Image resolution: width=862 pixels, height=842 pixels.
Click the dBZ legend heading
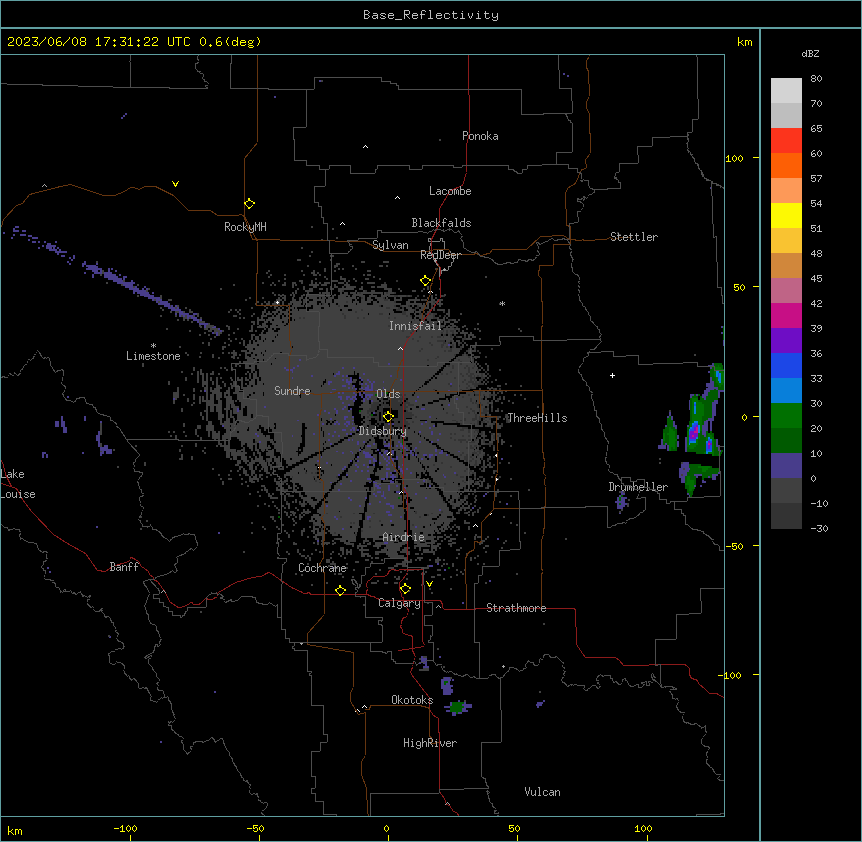tap(810, 54)
